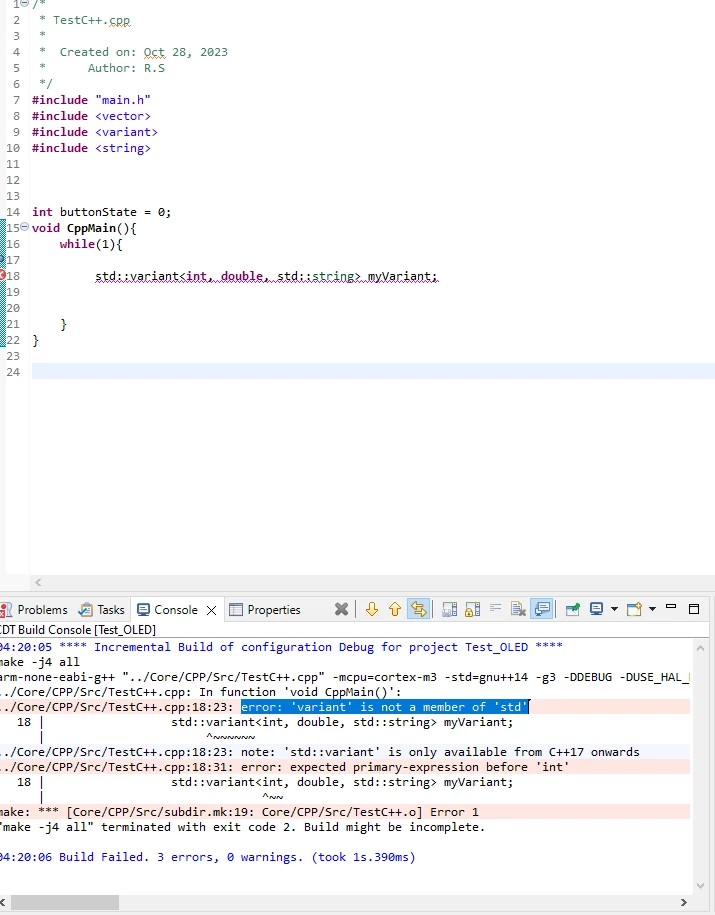Click the gray X icon in the console toolbar
The image size is (715, 915).
(x=341, y=609)
